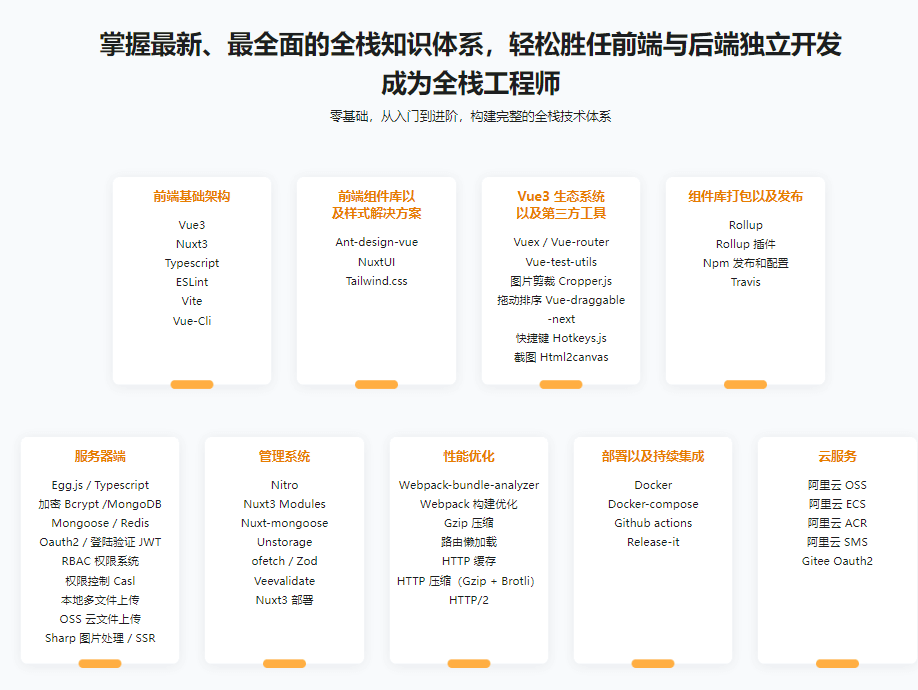The image size is (918, 690).
Task: Select 阿里云 OSS under 云服务
Action: pos(836,485)
